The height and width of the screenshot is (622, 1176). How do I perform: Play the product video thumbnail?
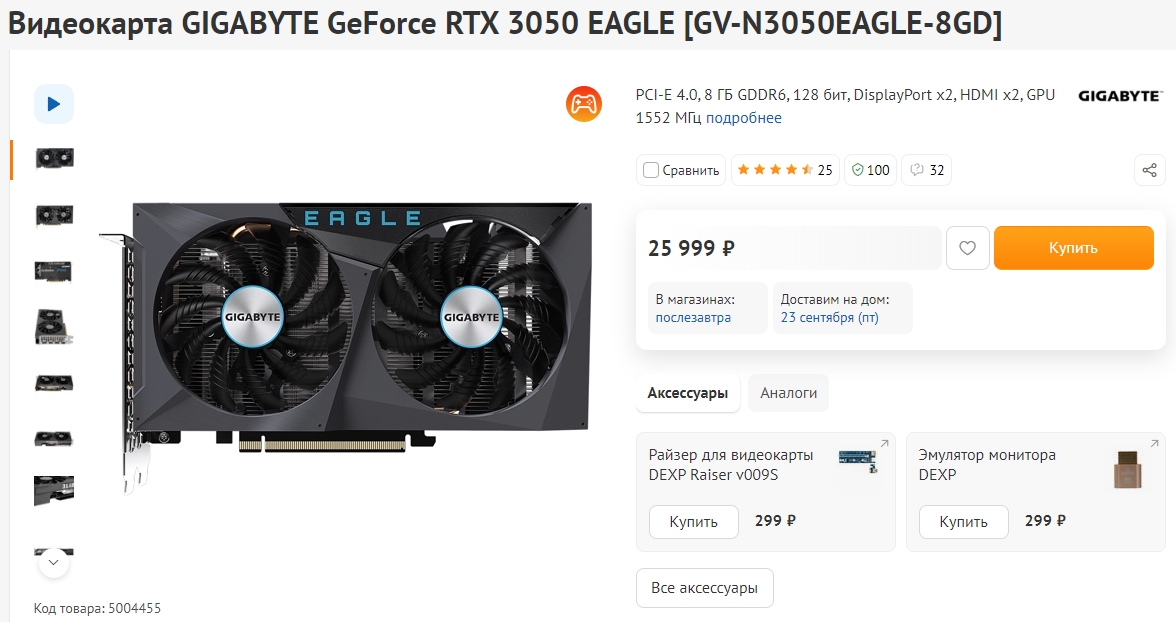pos(54,104)
